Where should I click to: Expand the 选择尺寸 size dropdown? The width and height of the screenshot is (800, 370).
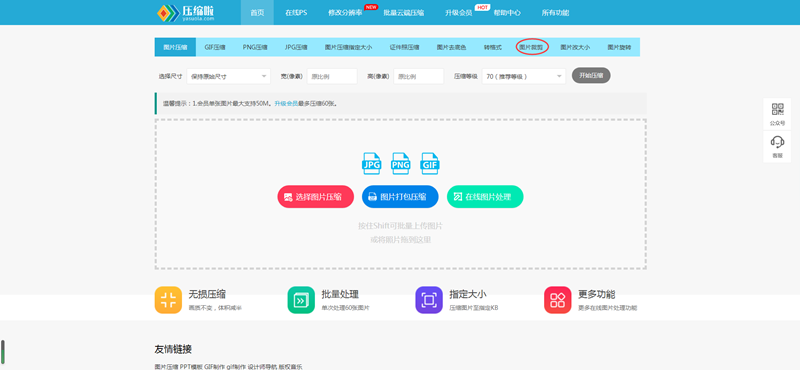(229, 77)
